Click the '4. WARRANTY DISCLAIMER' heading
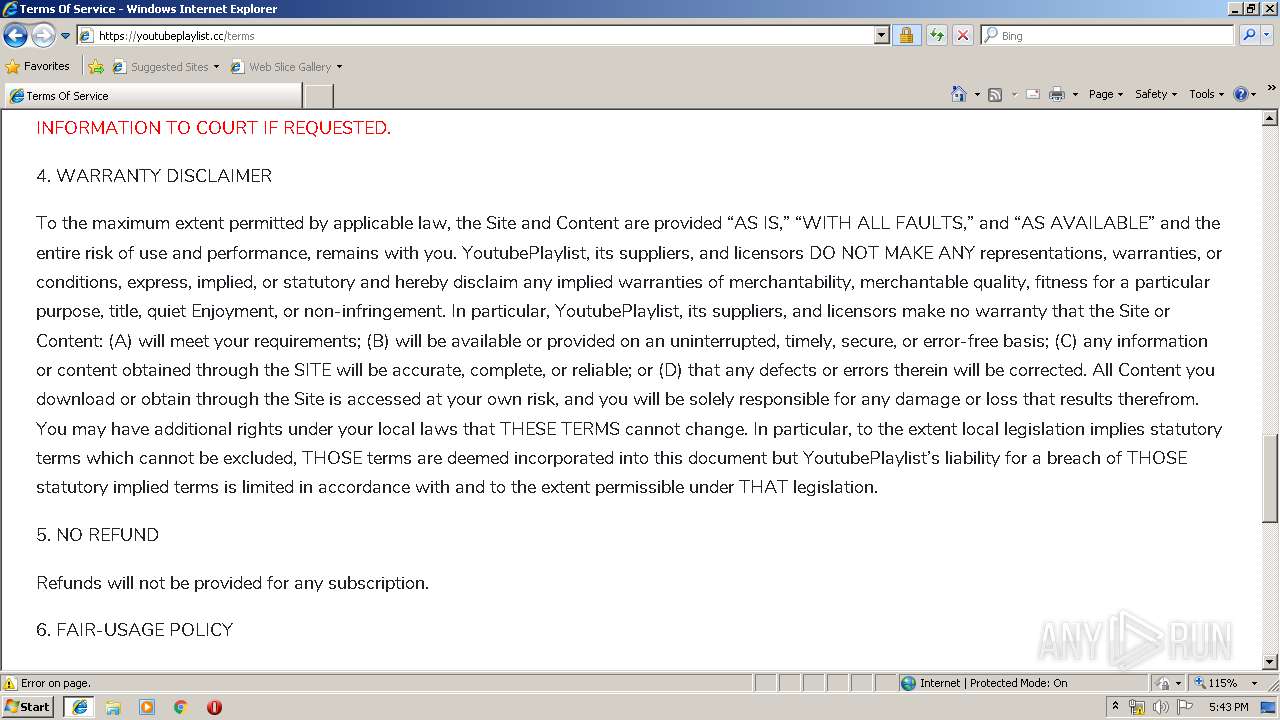The image size is (1280, 720). (x=154, y=176)
